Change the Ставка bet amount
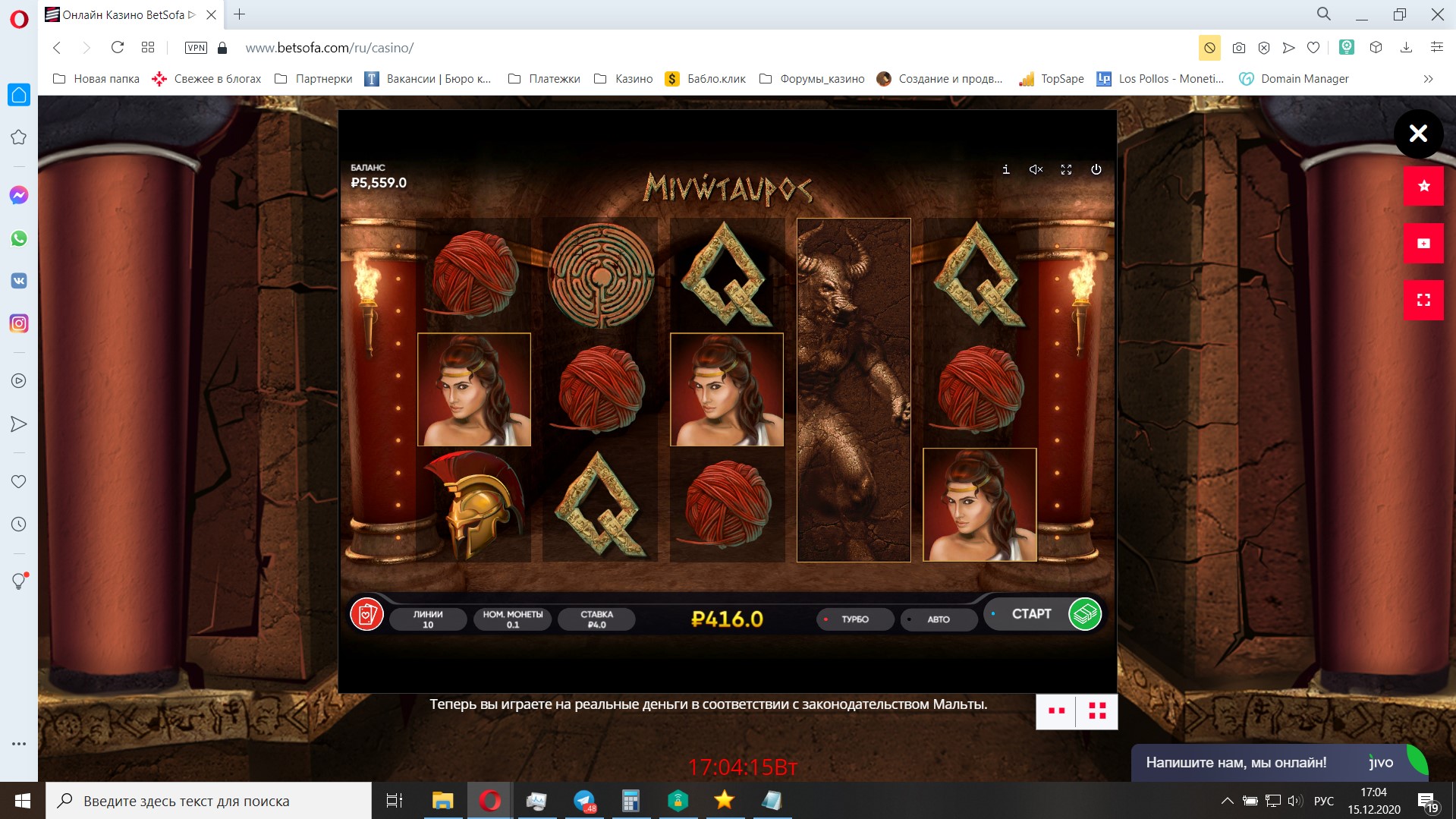This screenshot has width=1456, height=819. [x=596, y=619]
